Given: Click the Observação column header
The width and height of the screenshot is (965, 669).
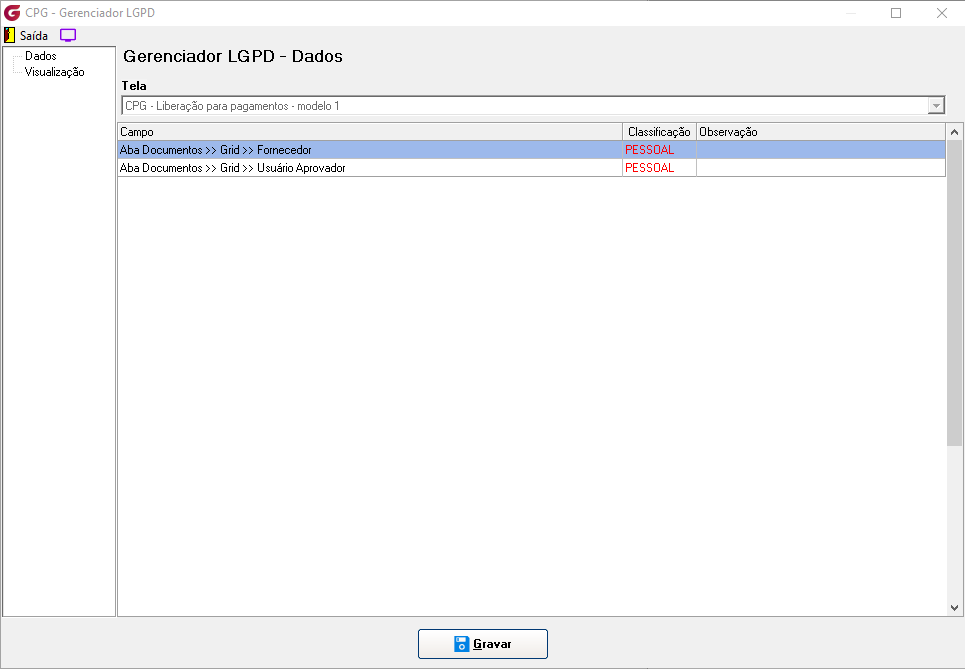Looking at the screenshot, I should click(x=820, y=132).
